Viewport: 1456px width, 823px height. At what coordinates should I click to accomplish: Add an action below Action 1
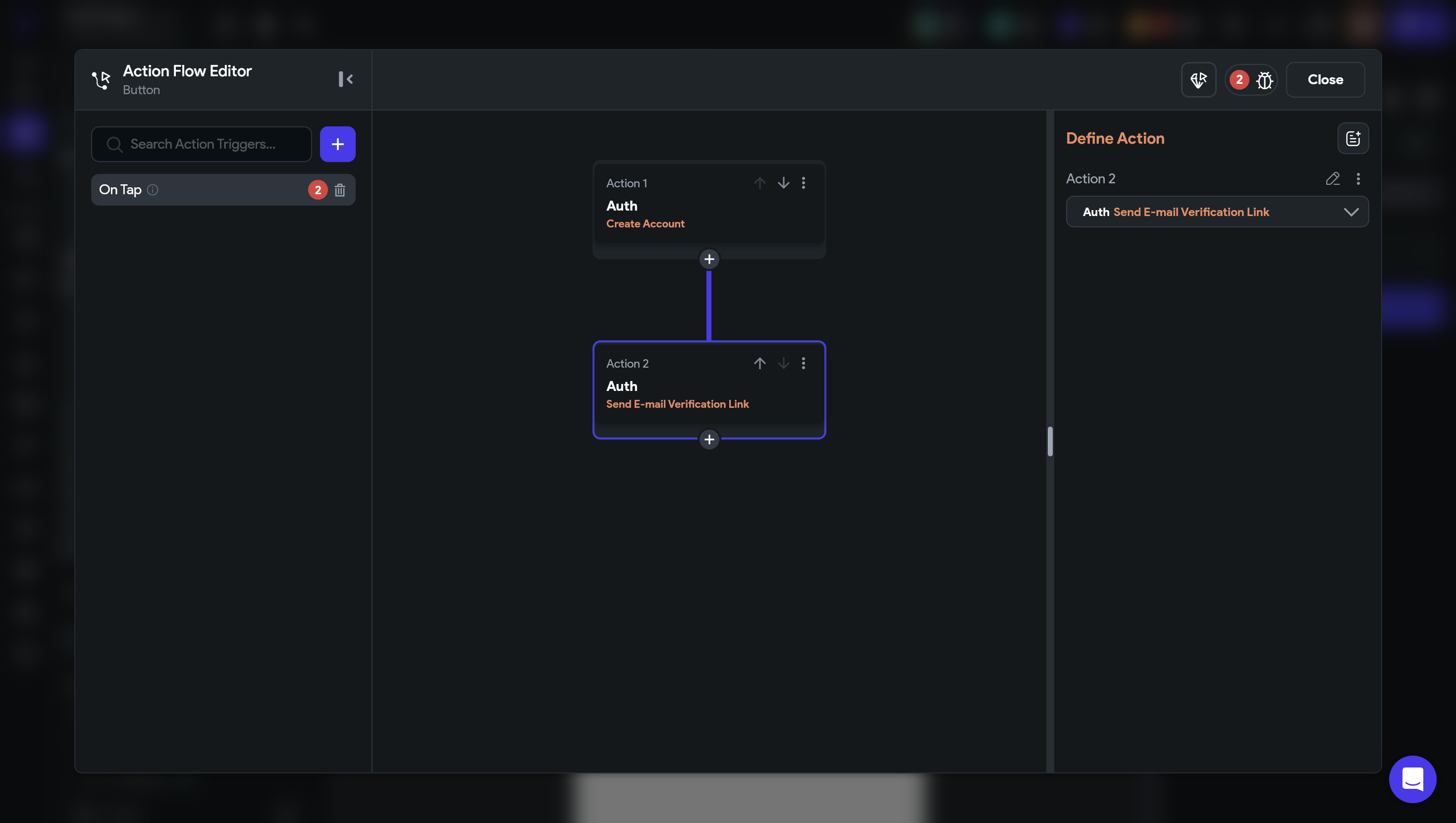pyautogui.click(x=709, y=259)
